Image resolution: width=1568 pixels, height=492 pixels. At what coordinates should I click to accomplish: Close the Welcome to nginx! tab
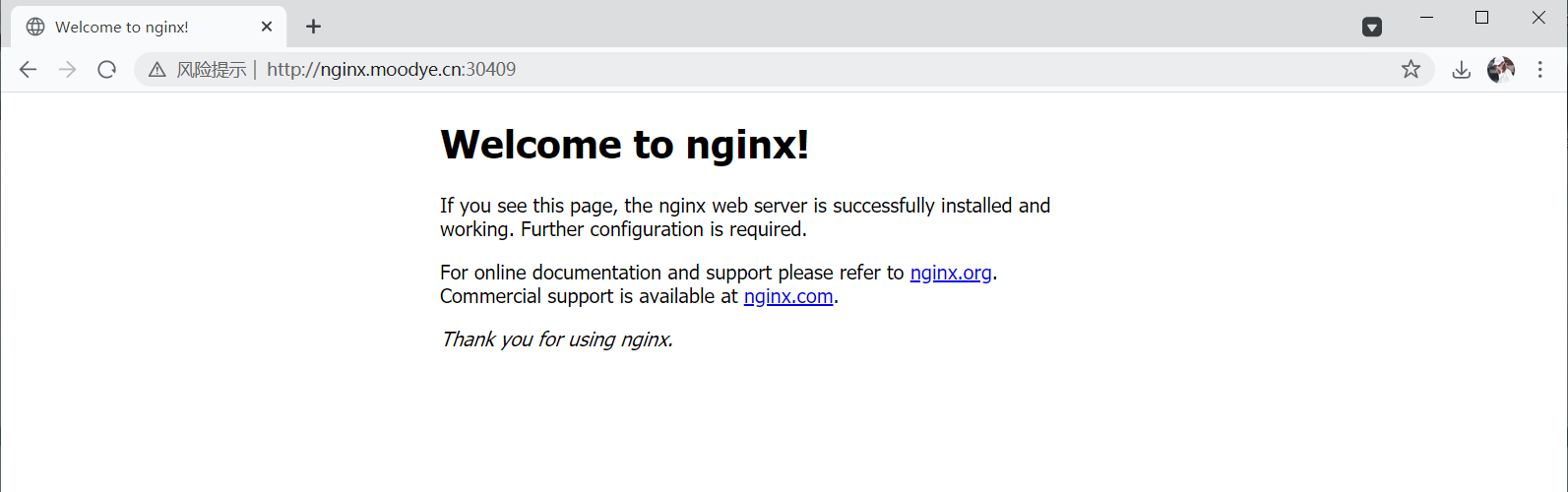coord(267,27)
